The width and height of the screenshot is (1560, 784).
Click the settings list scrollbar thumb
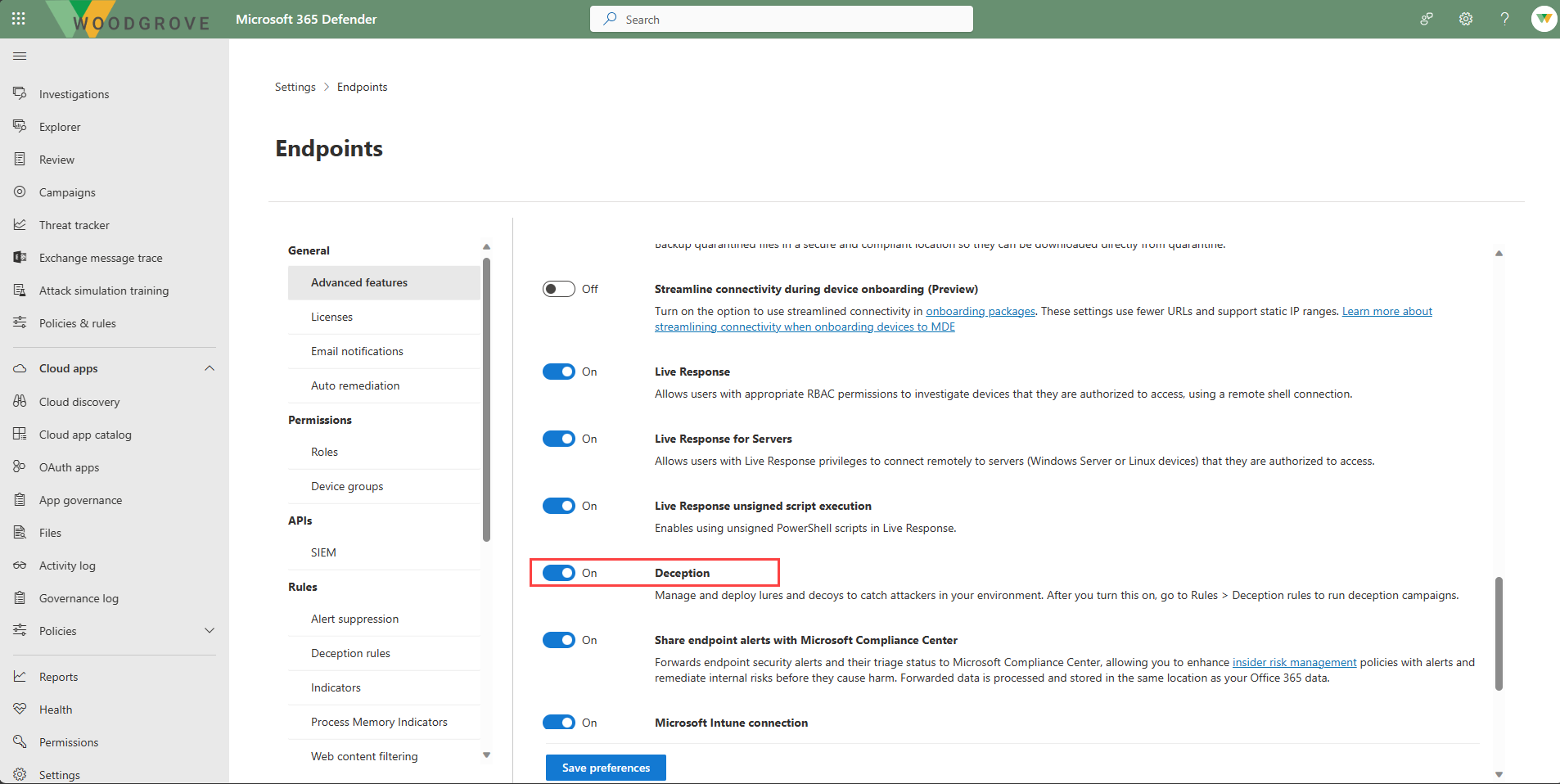pyautogui.click(x=486, y=399)
